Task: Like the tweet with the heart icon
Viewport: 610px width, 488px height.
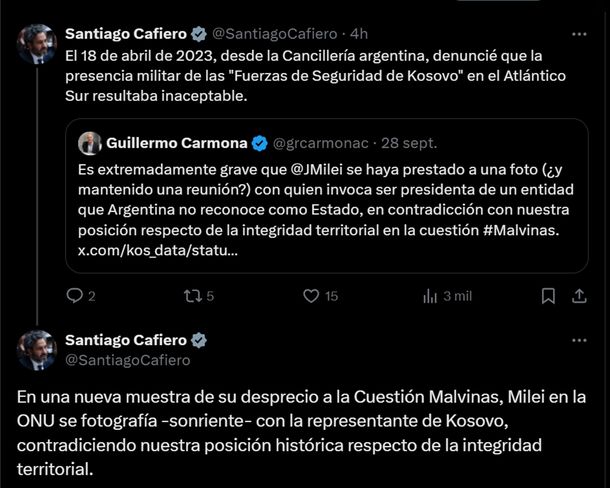Action: tap(311, 295)
